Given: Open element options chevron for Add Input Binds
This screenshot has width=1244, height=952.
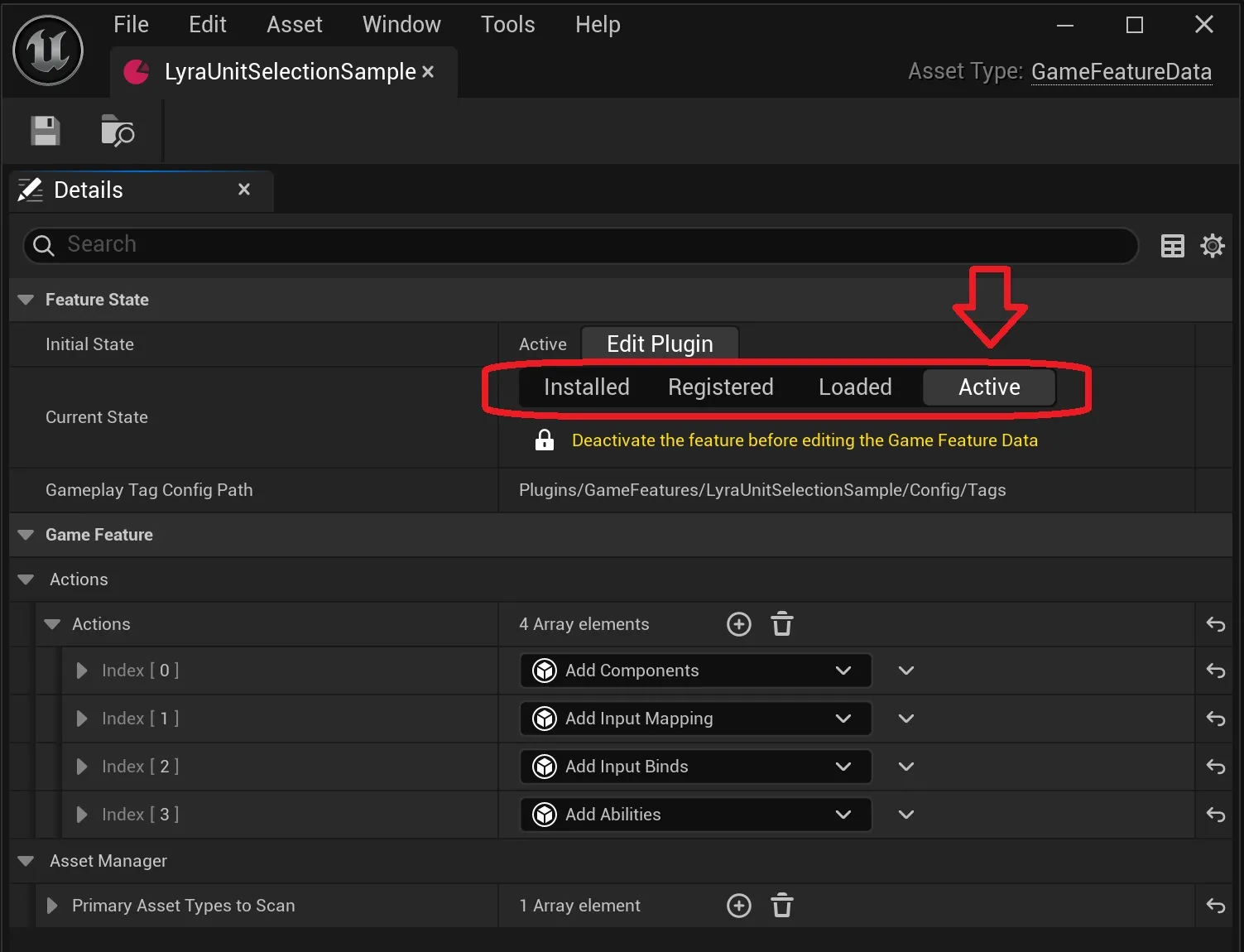Looking at the screenshot, I should (906, 767).
